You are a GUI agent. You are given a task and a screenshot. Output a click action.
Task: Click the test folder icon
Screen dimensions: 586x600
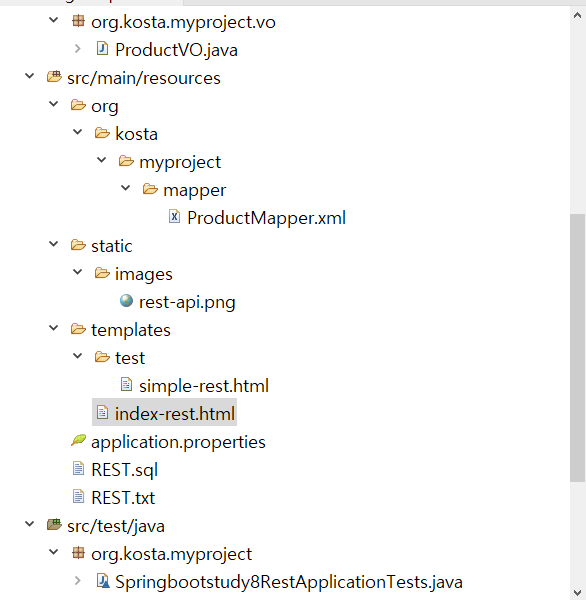(102, 357)
